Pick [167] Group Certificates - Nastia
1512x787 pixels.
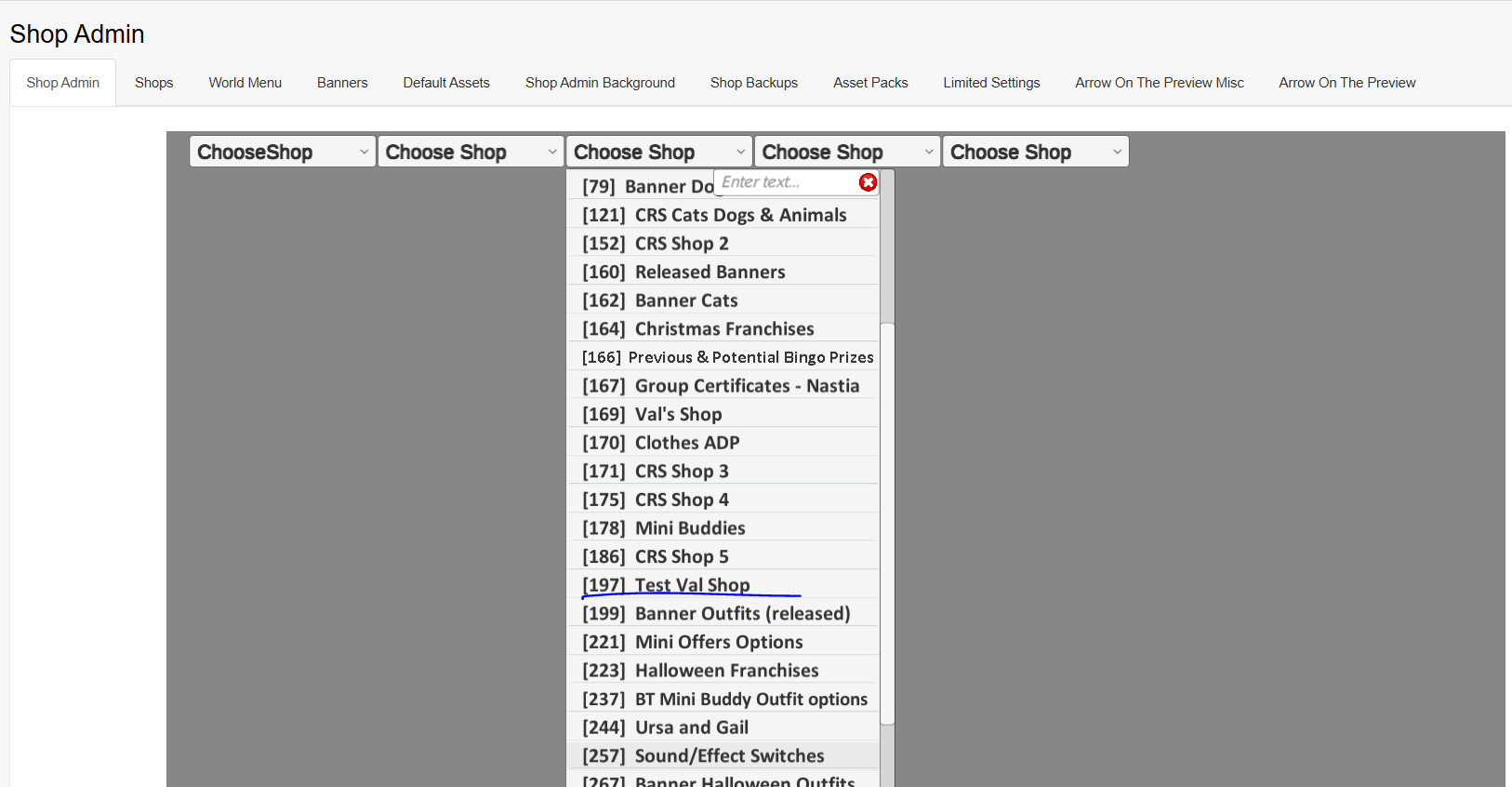[x=723, y=385]
